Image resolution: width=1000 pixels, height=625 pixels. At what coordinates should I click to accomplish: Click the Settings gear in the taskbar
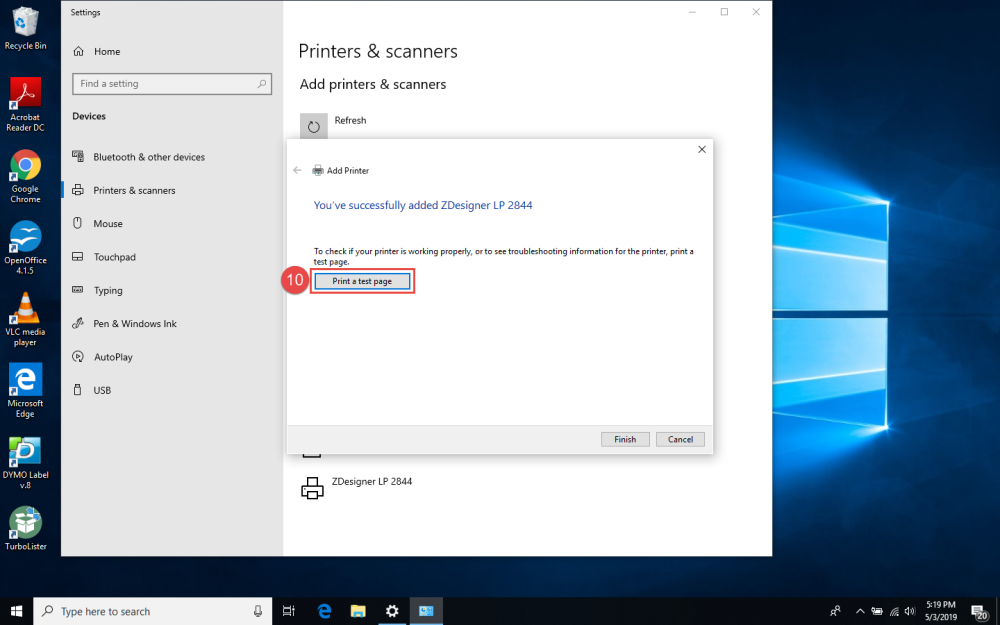(x=392, y=611)
